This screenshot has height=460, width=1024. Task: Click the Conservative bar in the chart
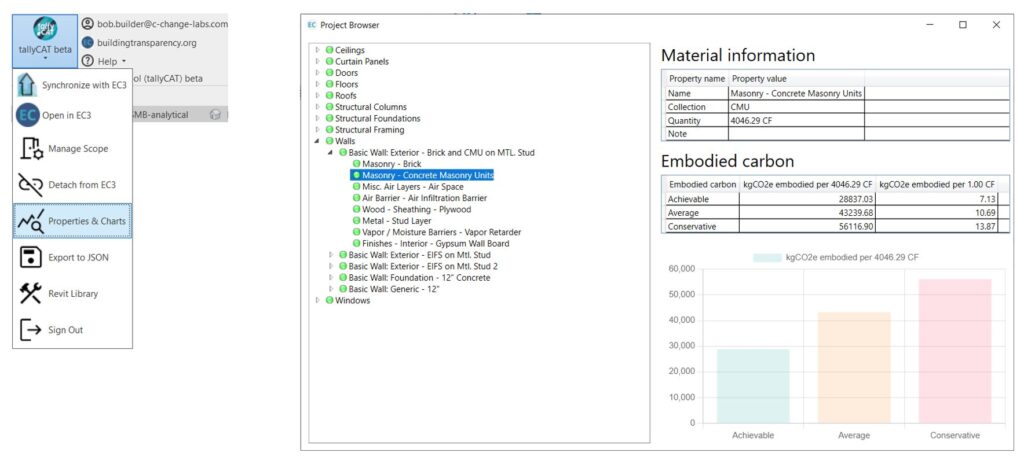pos(955,352)
